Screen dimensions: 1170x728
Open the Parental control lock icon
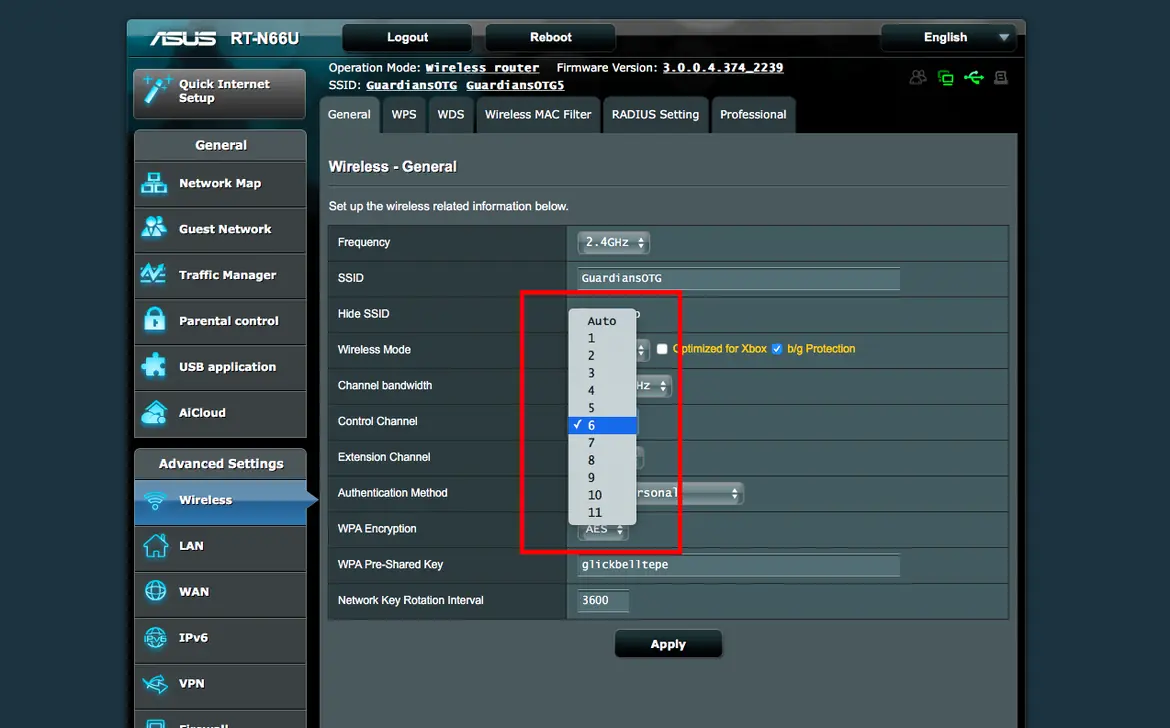tap(154, 320)
